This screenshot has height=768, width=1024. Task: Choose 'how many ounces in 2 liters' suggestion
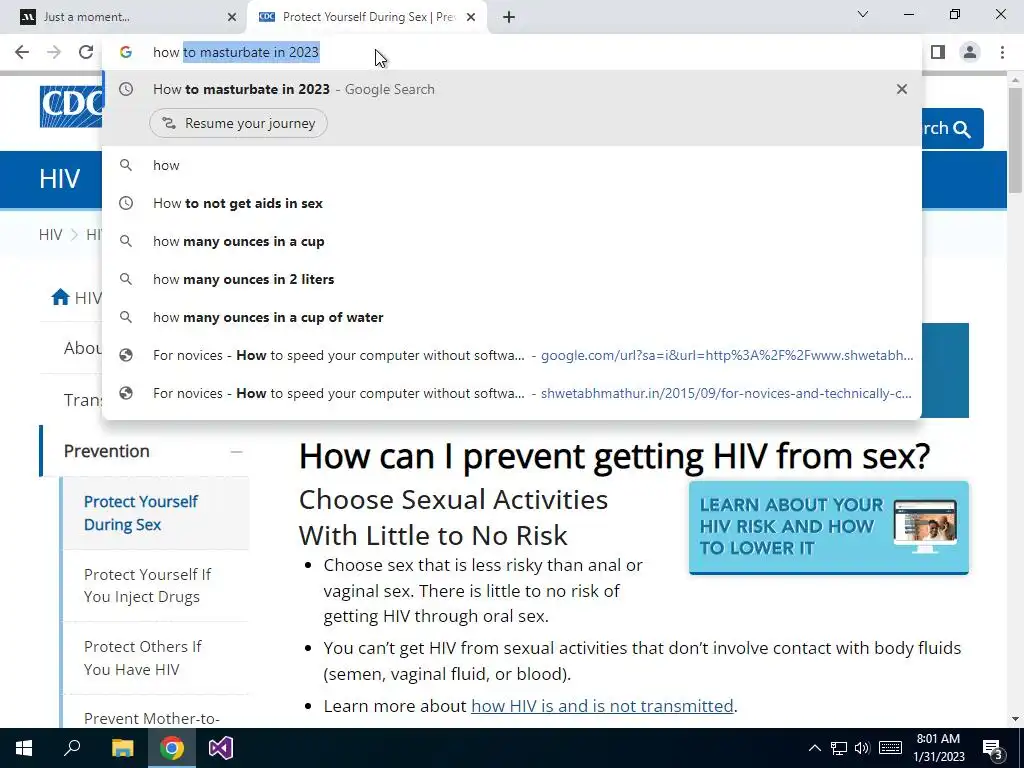coord(512,279)
